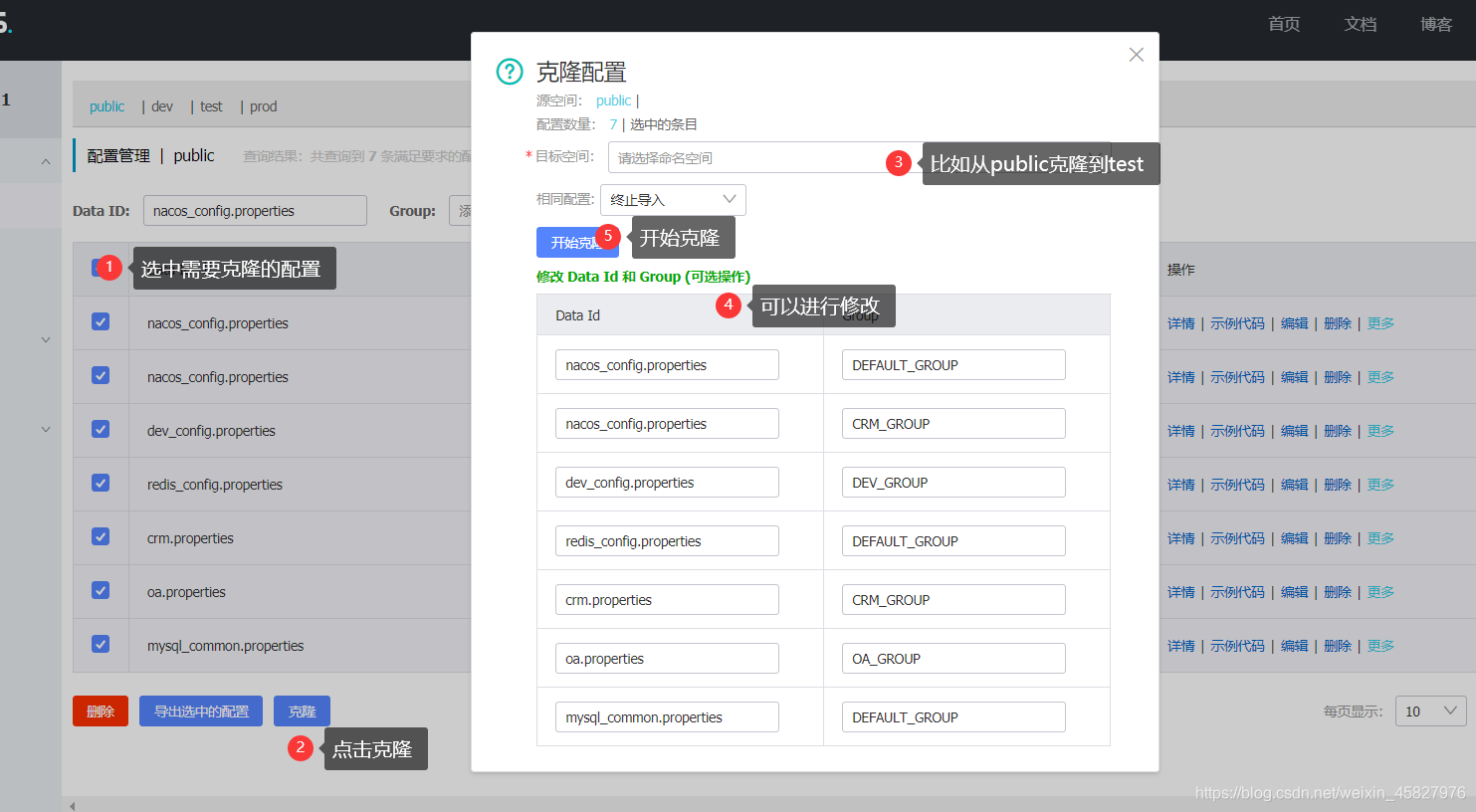Edit the dev_config.properties Data Id field
Viewport: 1476px width, 812px height.
coord(667,482)
